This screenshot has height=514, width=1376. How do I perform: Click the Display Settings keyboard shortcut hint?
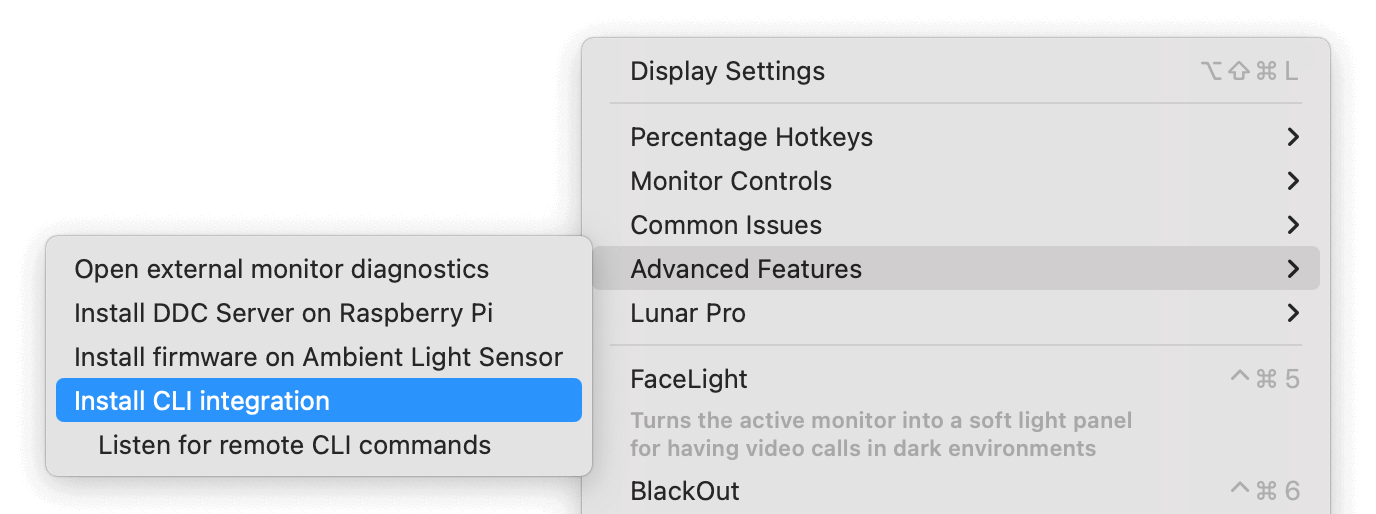coord(1249,71)
